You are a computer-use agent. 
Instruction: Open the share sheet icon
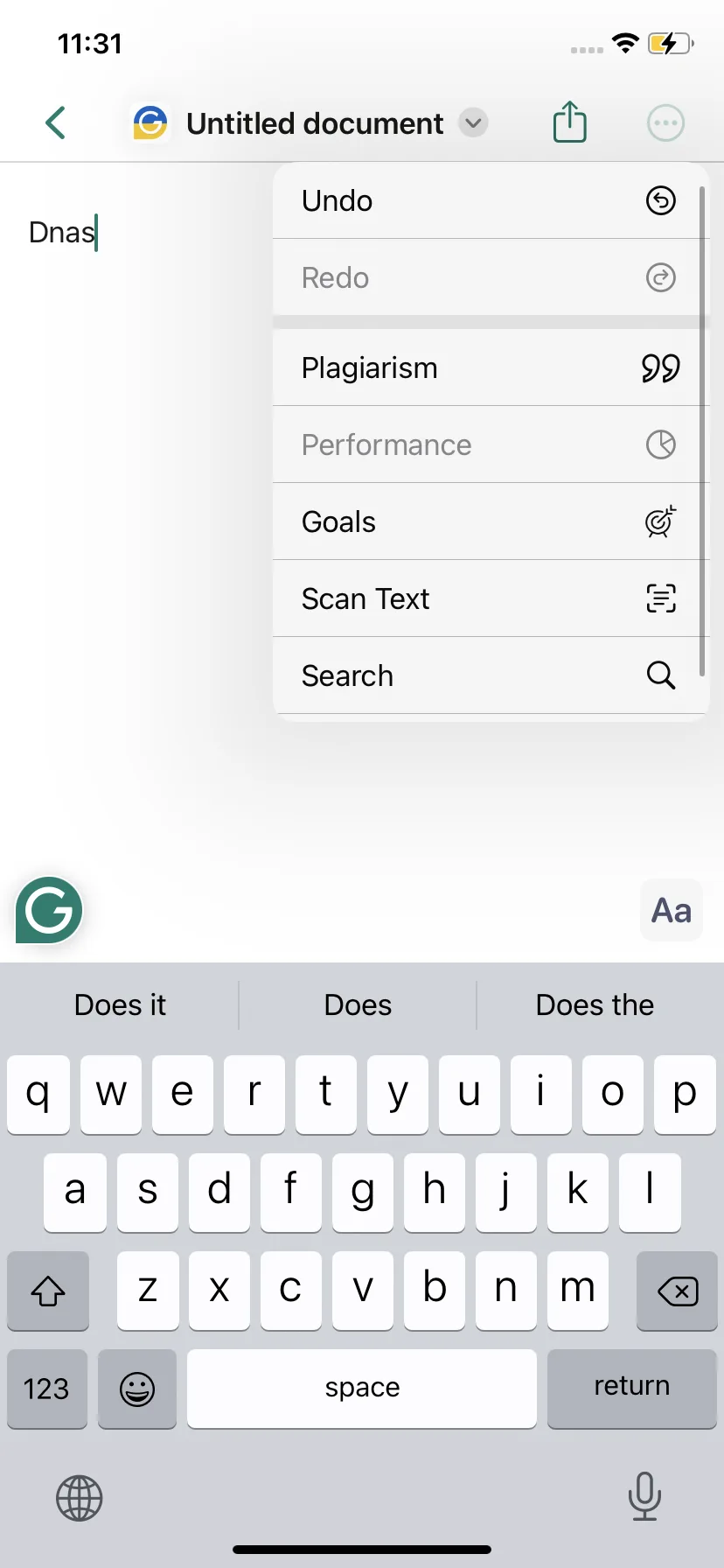(570, 122)
